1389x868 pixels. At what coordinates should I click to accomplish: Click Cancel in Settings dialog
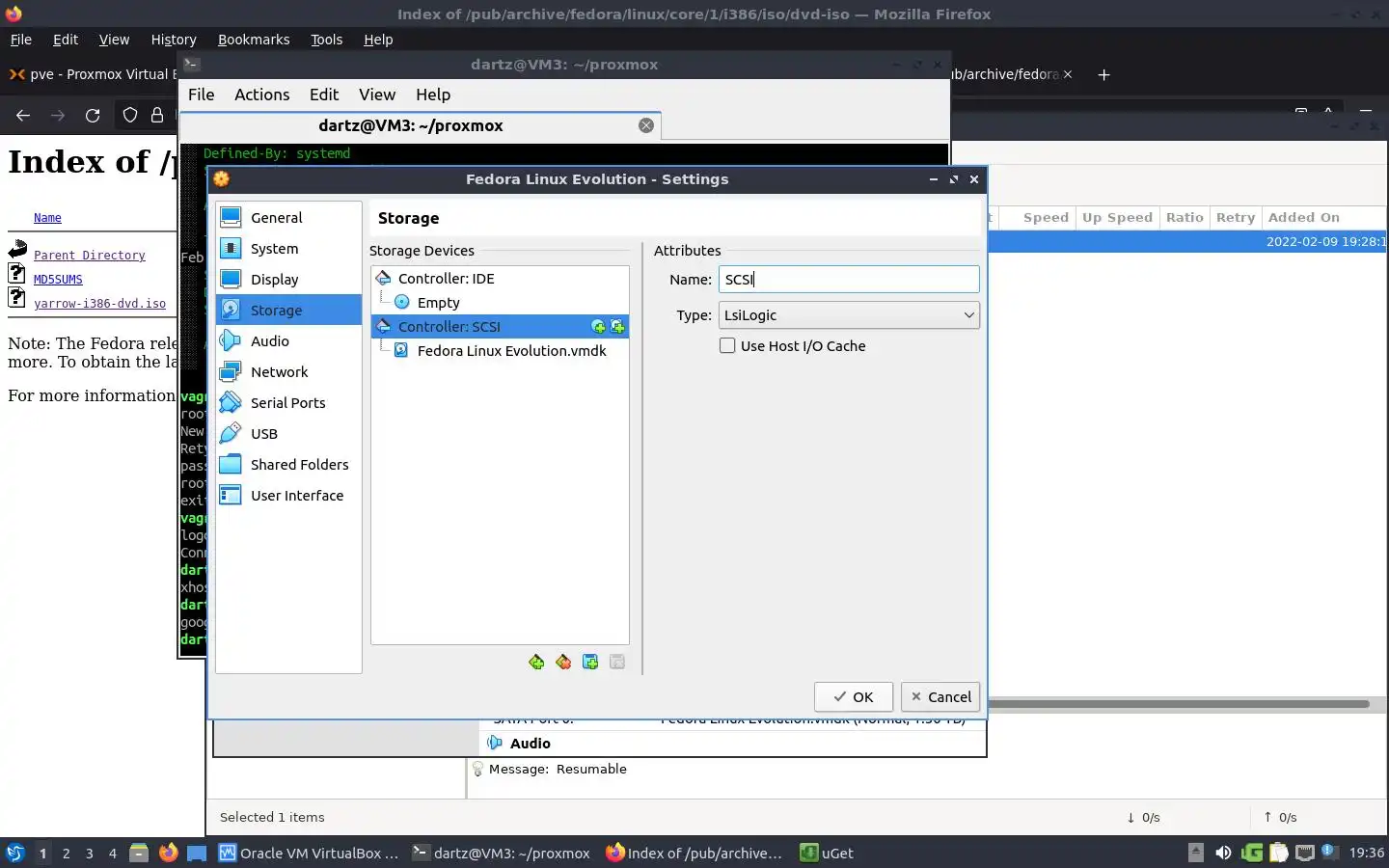click(940, 697)
